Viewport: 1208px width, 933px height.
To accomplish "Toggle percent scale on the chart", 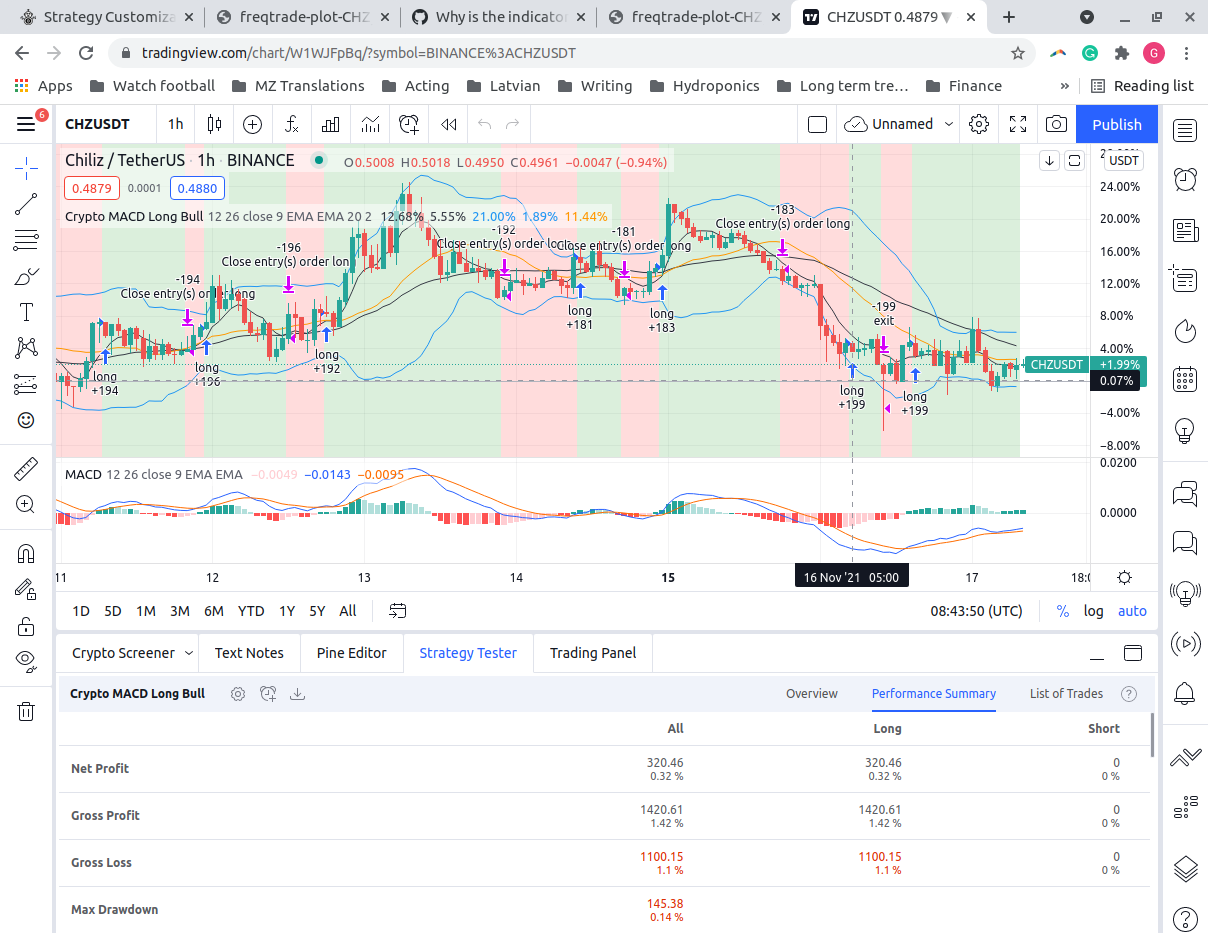I will (x=1062, y=610).
